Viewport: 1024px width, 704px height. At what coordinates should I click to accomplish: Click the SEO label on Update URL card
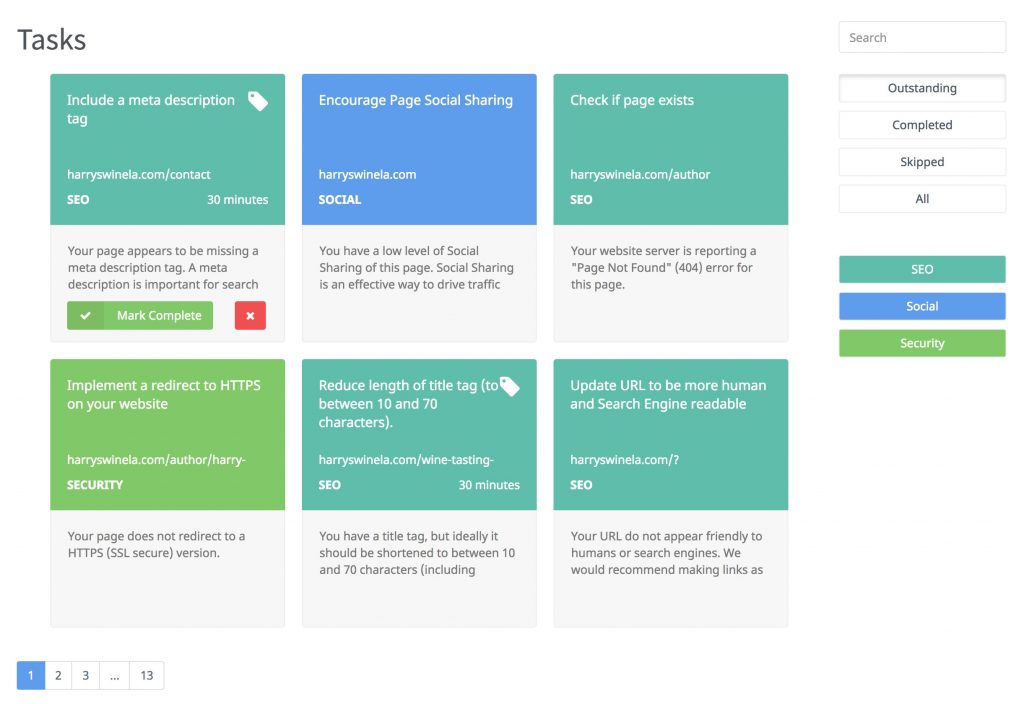tap(581, 485)
